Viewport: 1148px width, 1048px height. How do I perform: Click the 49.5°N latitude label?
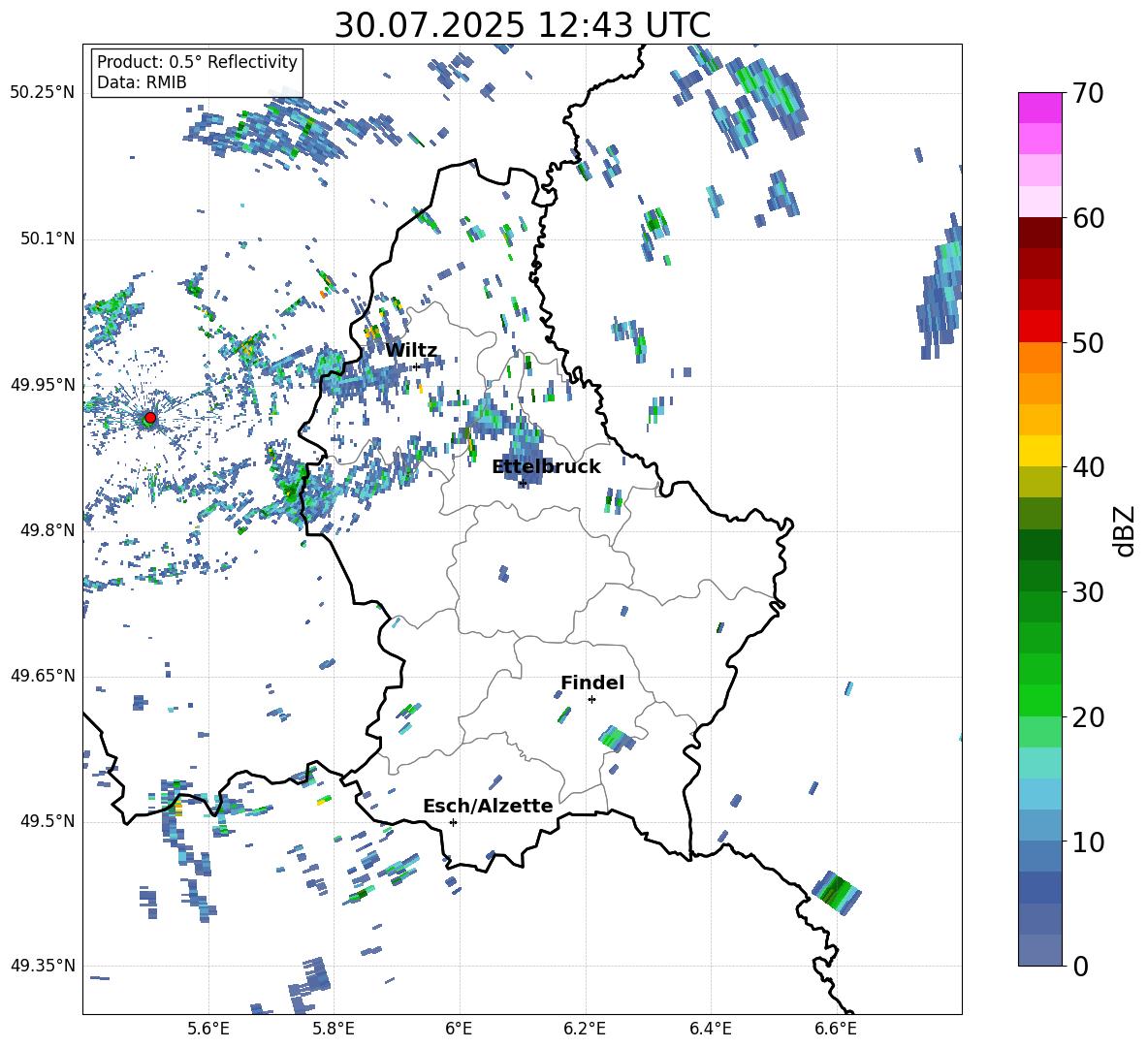47,820
